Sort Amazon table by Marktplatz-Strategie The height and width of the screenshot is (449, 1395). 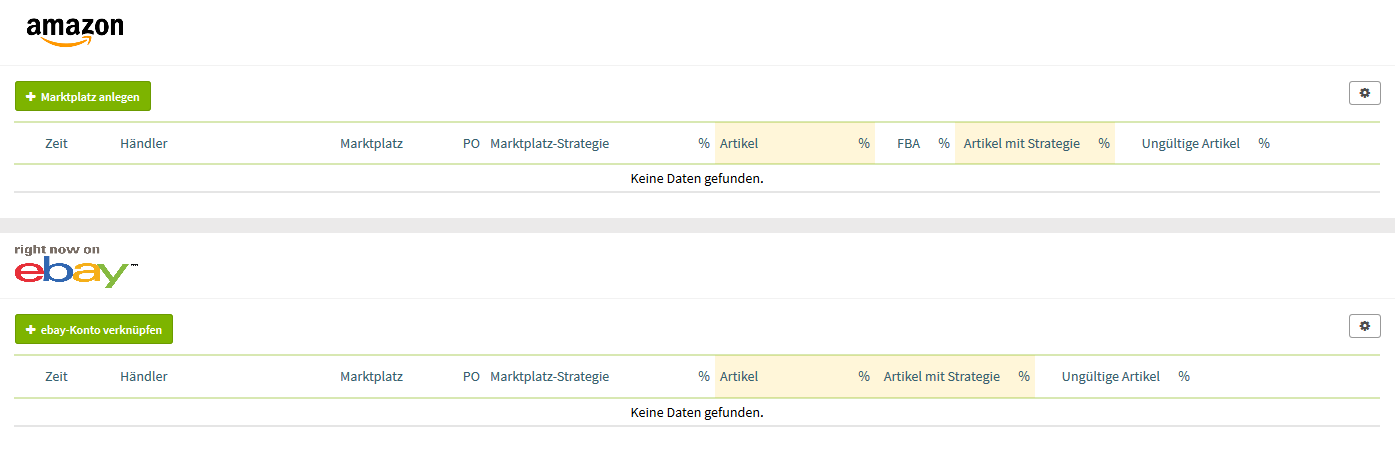[549, 143]
